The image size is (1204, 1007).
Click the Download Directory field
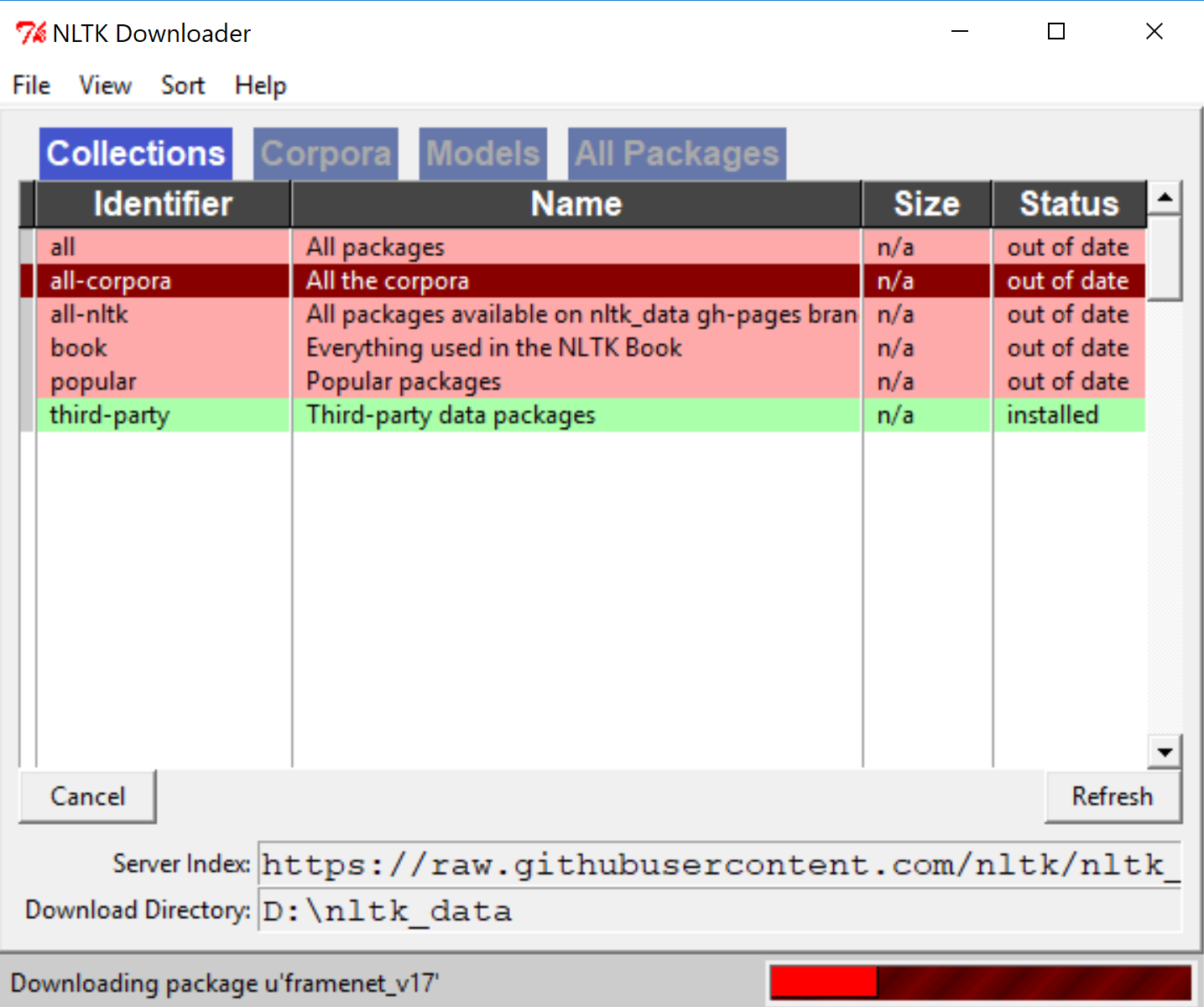point(720,910)
